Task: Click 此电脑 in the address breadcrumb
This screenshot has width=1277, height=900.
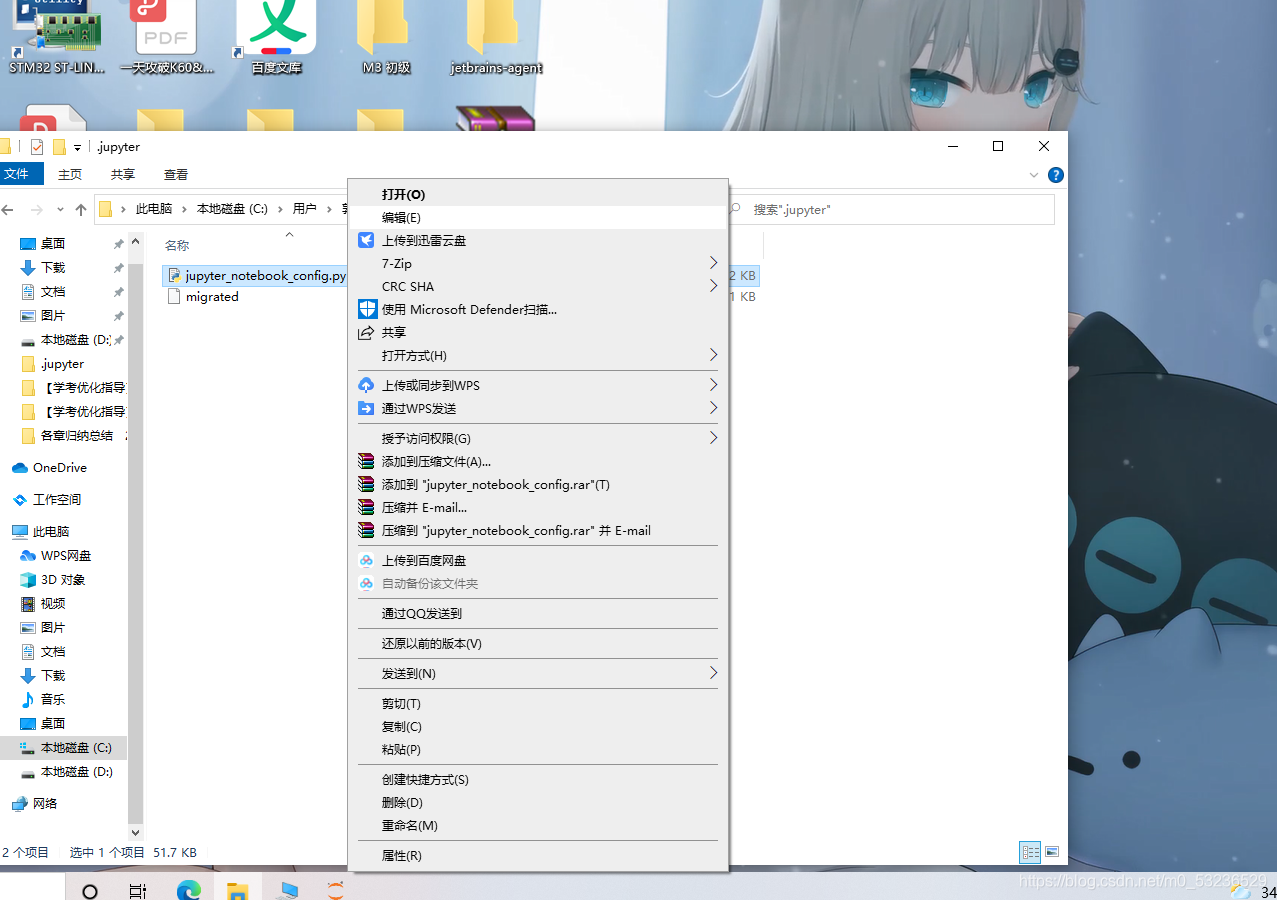Action: [154, 209]
